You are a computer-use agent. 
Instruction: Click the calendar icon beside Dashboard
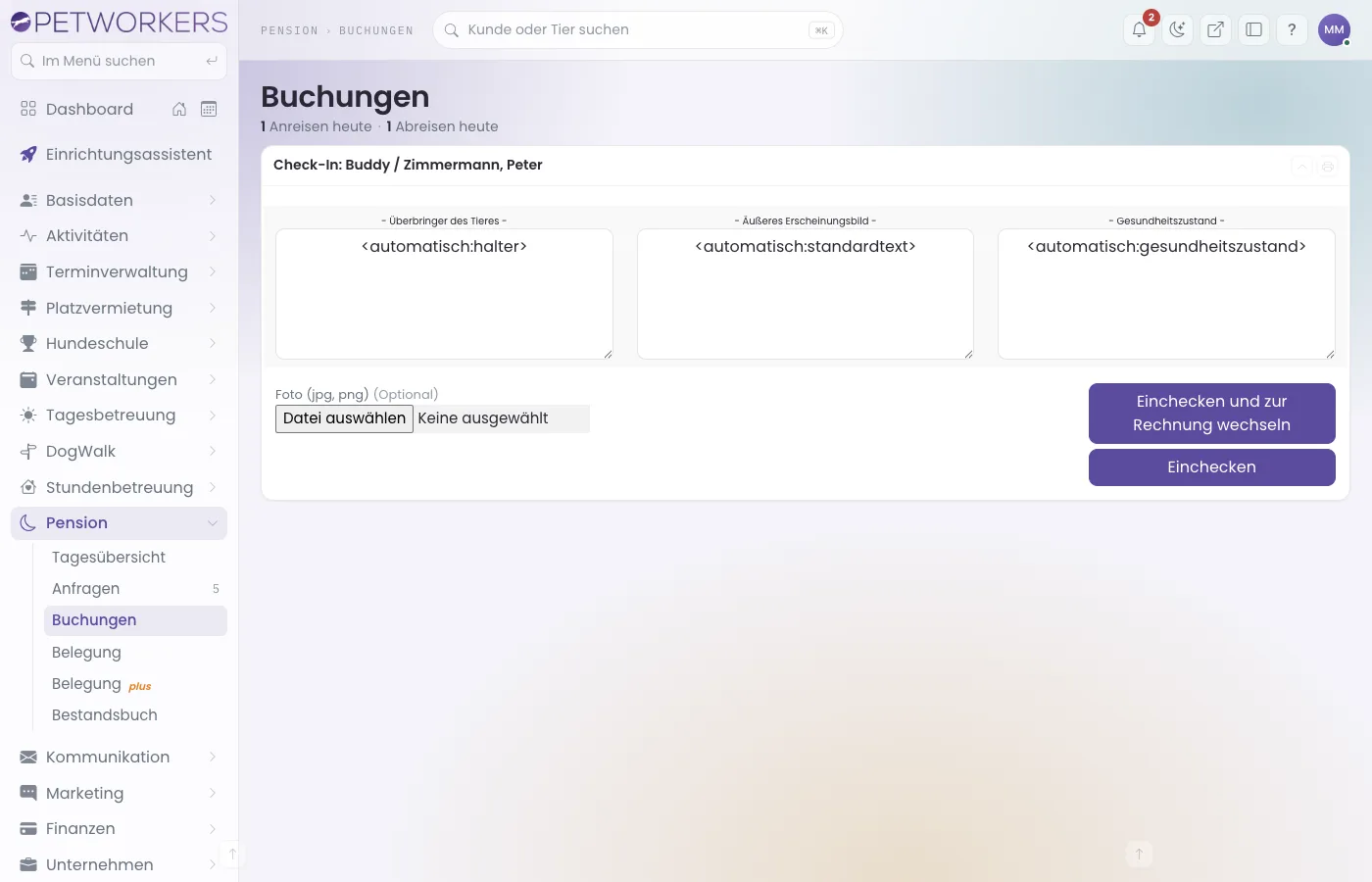click(209, 109)
